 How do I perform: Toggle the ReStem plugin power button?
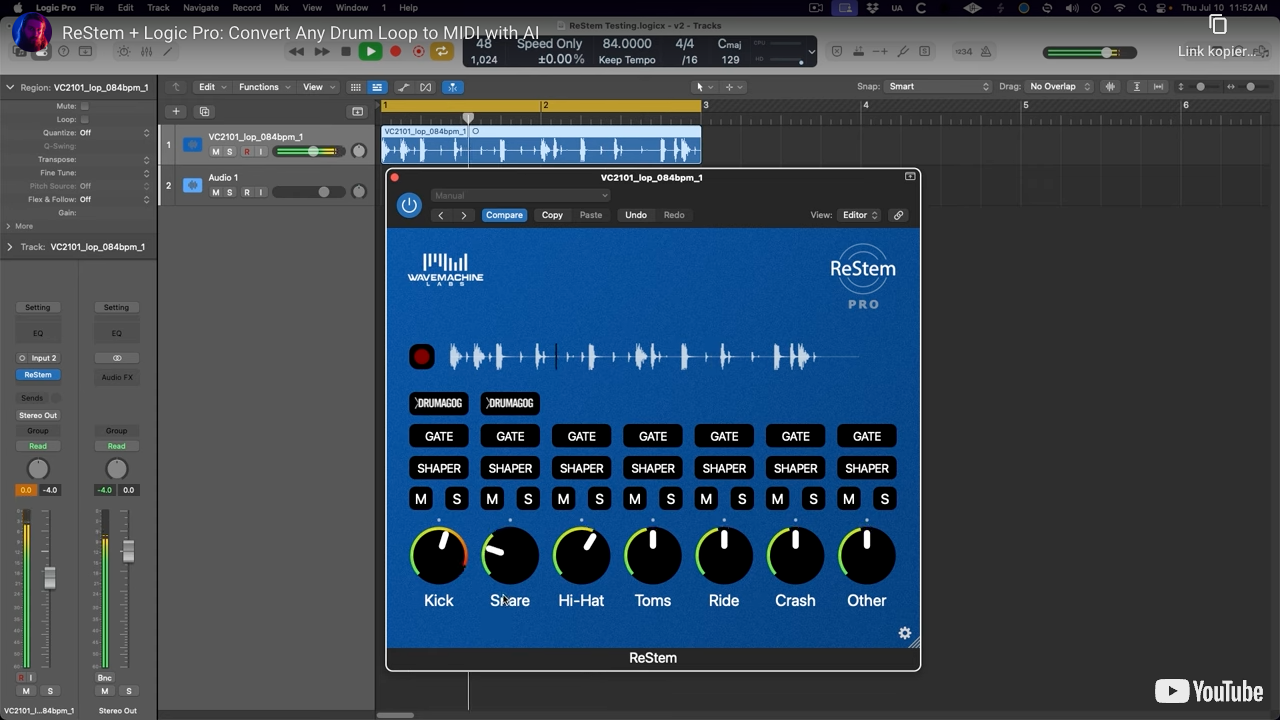(409, 205)
